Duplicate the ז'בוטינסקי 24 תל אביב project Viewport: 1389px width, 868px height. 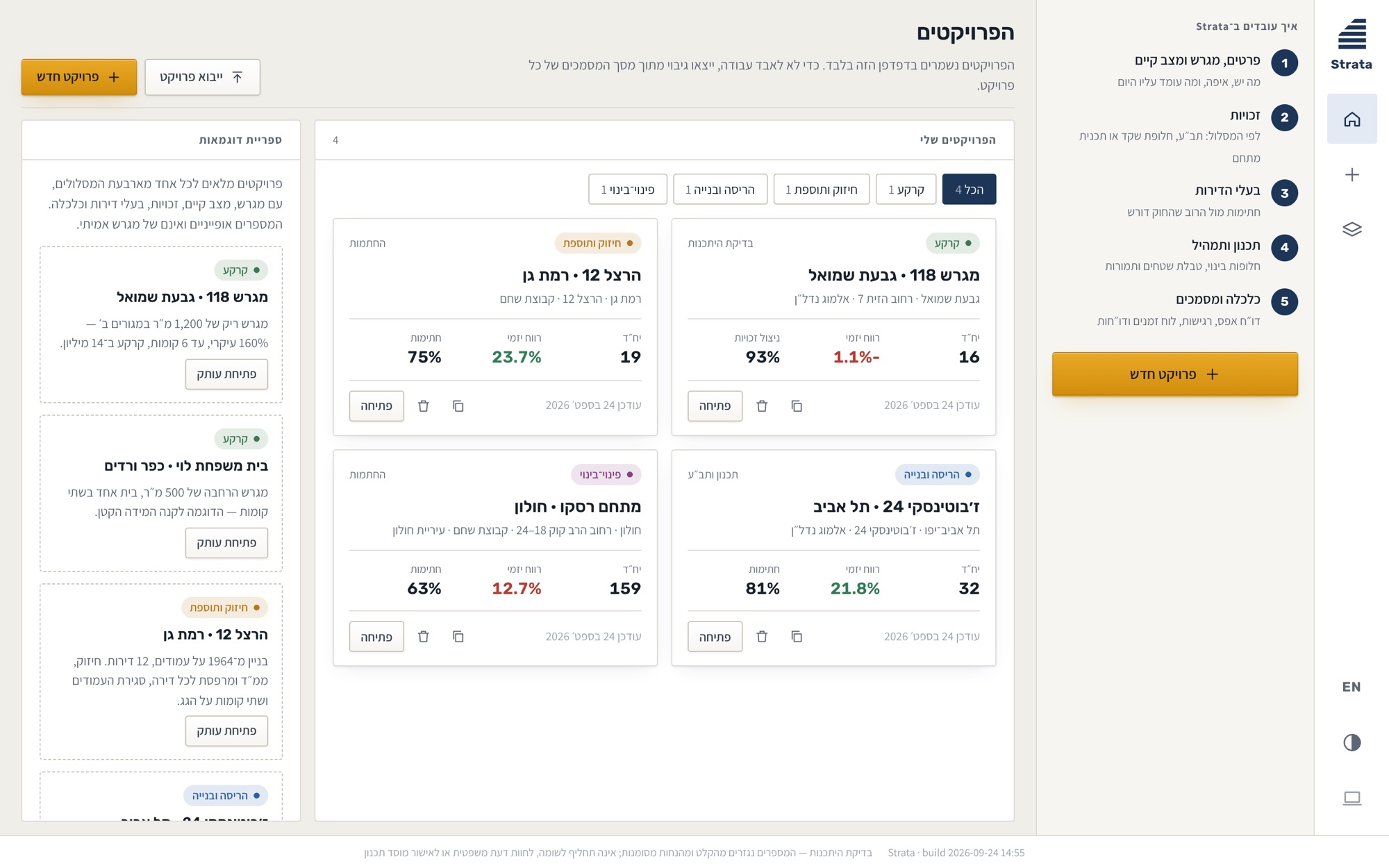tap(797, 637)
